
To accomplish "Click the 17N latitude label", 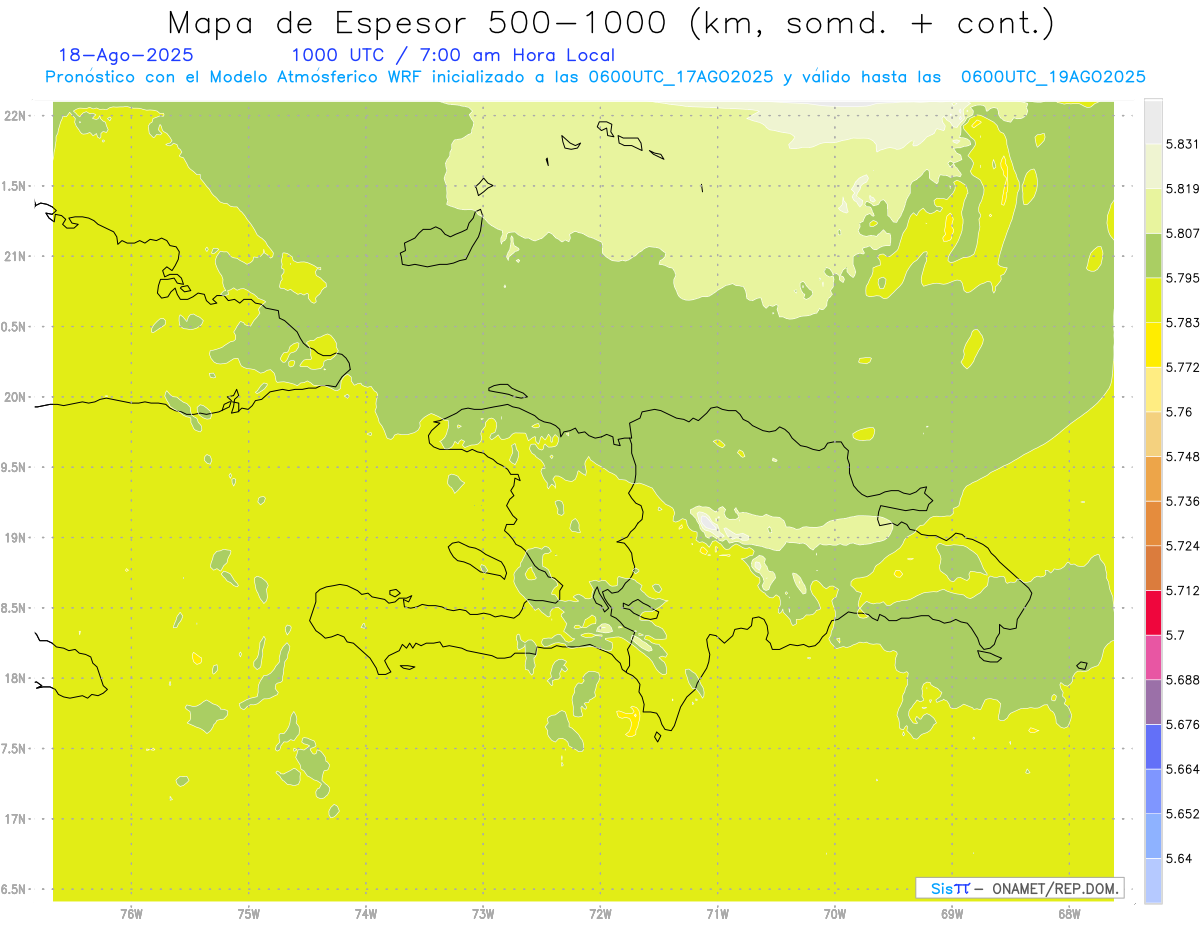I will click(x=14, y=819).
